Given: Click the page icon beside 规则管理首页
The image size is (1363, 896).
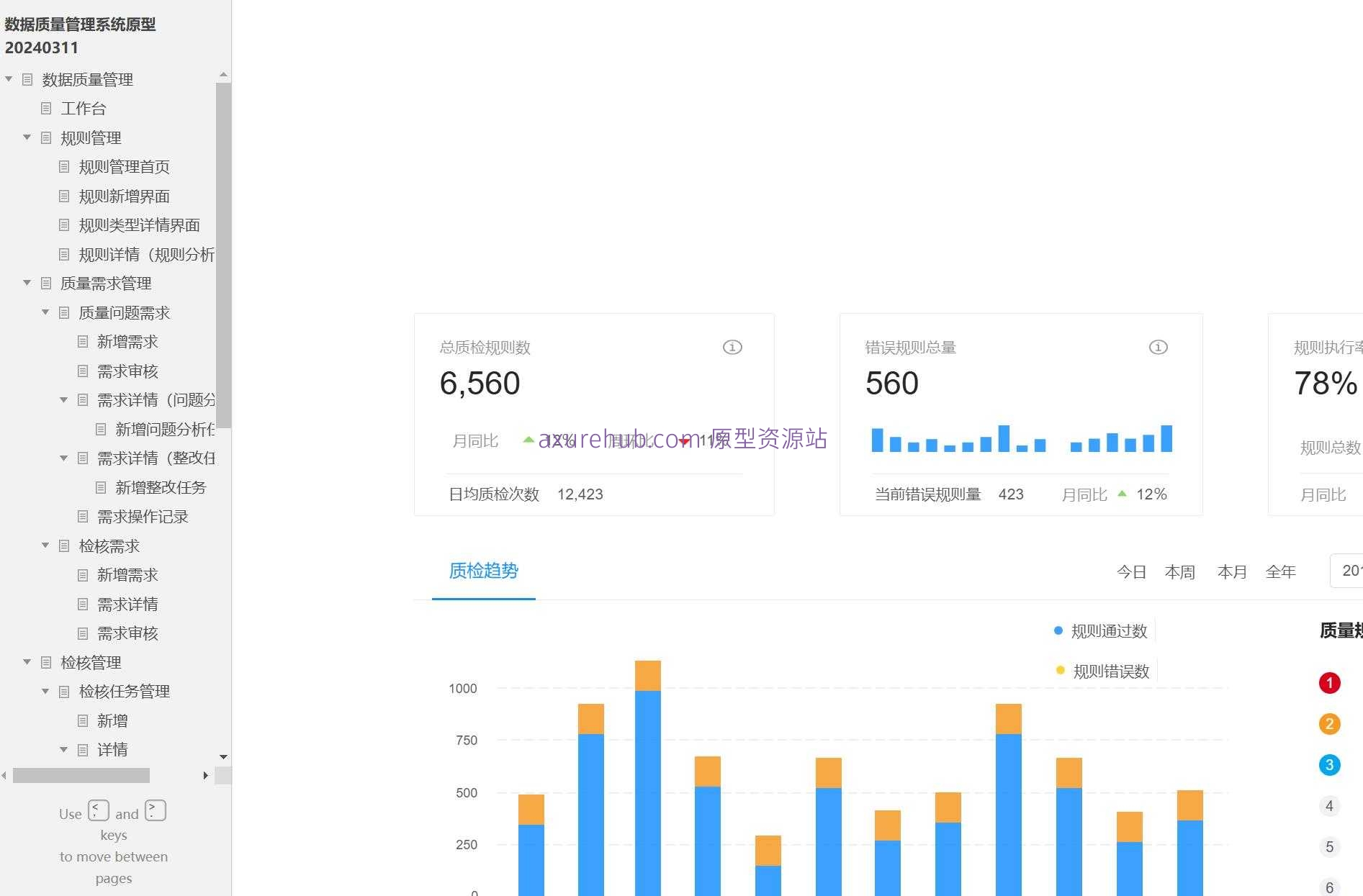Looking at the screenshot, I should click(x=64, y=166).
